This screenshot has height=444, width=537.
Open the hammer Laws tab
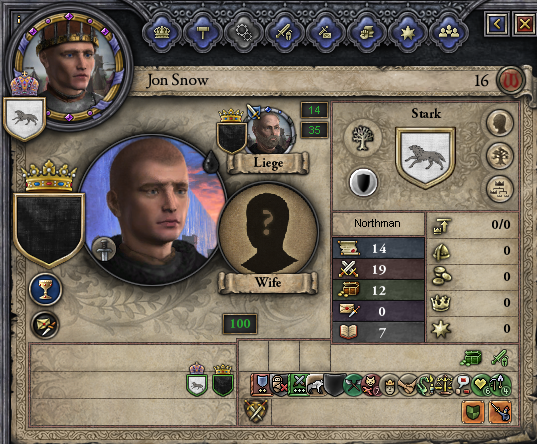coord(203,33)
